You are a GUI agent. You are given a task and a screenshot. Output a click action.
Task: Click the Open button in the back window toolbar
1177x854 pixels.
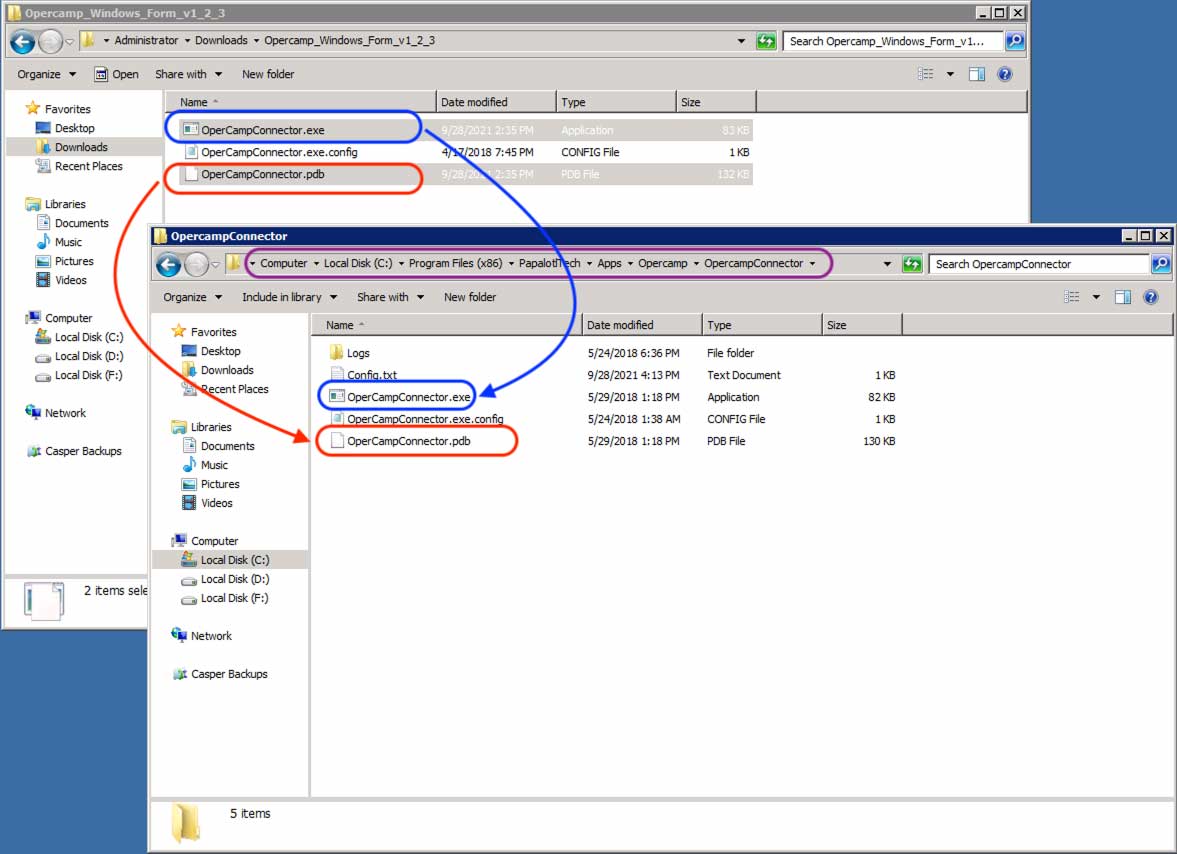[117, 74]
